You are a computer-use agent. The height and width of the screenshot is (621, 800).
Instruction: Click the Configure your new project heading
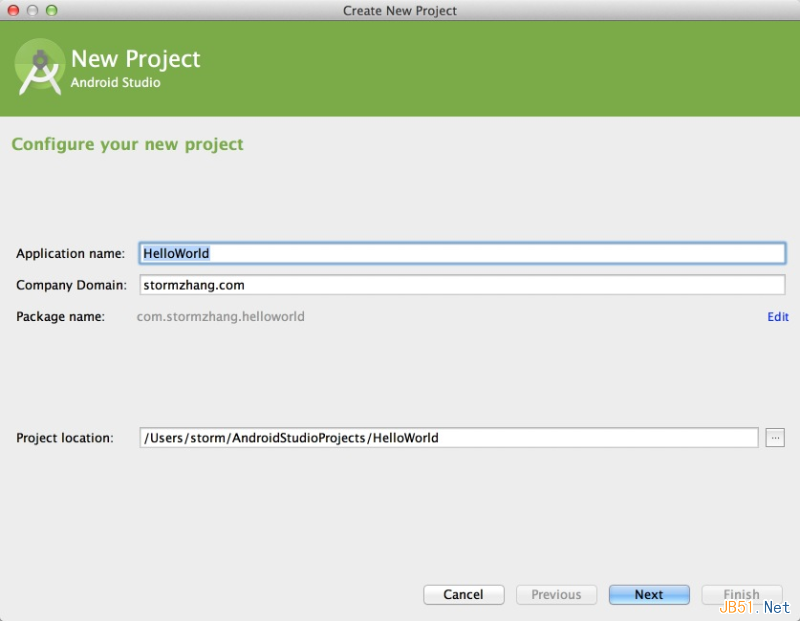point(128,144)
